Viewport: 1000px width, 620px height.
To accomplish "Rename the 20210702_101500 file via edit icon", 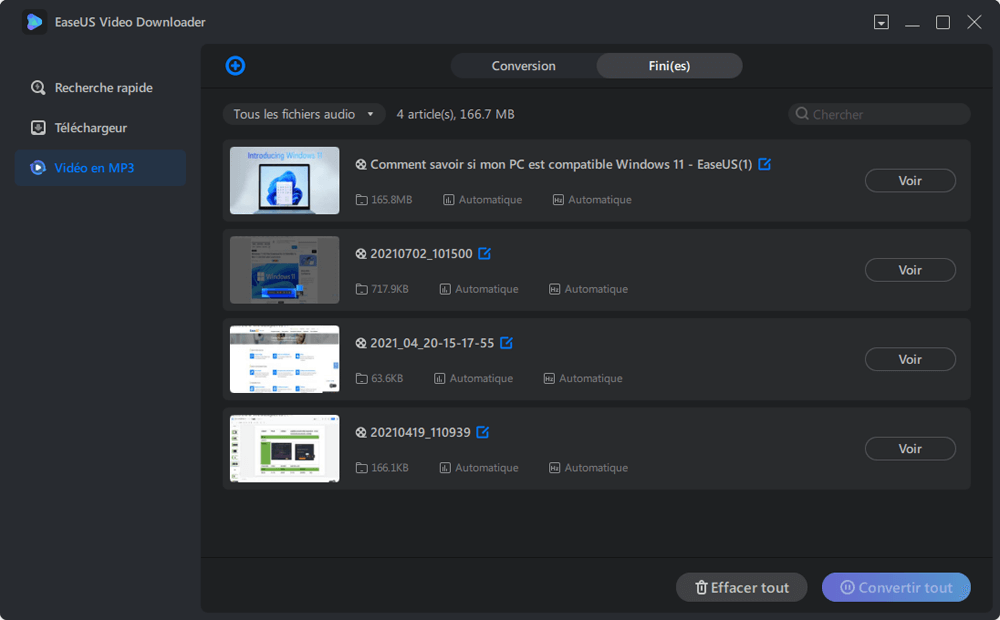I will pos(485,253).
